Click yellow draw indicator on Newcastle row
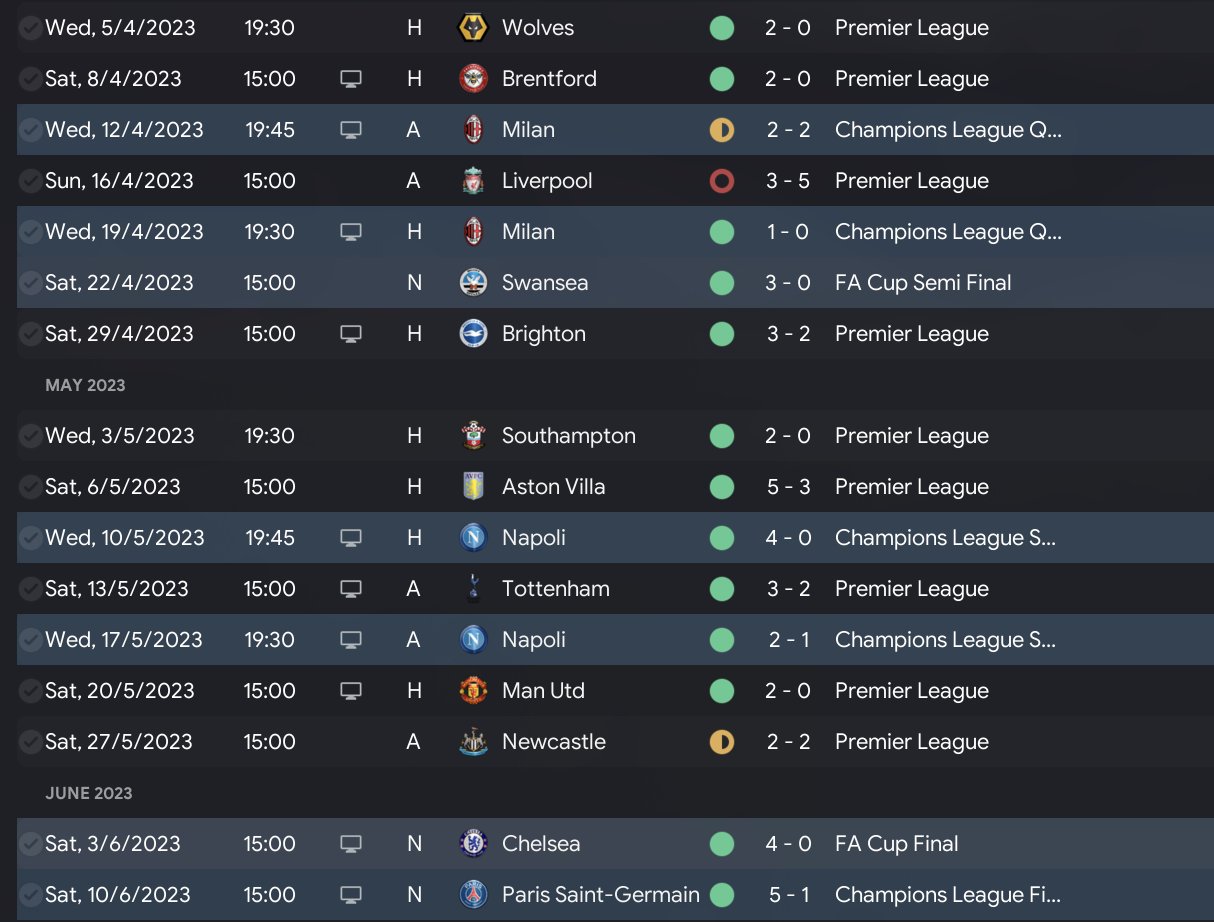The height and width of the screenshot is (922, 1214). (721, 742)
